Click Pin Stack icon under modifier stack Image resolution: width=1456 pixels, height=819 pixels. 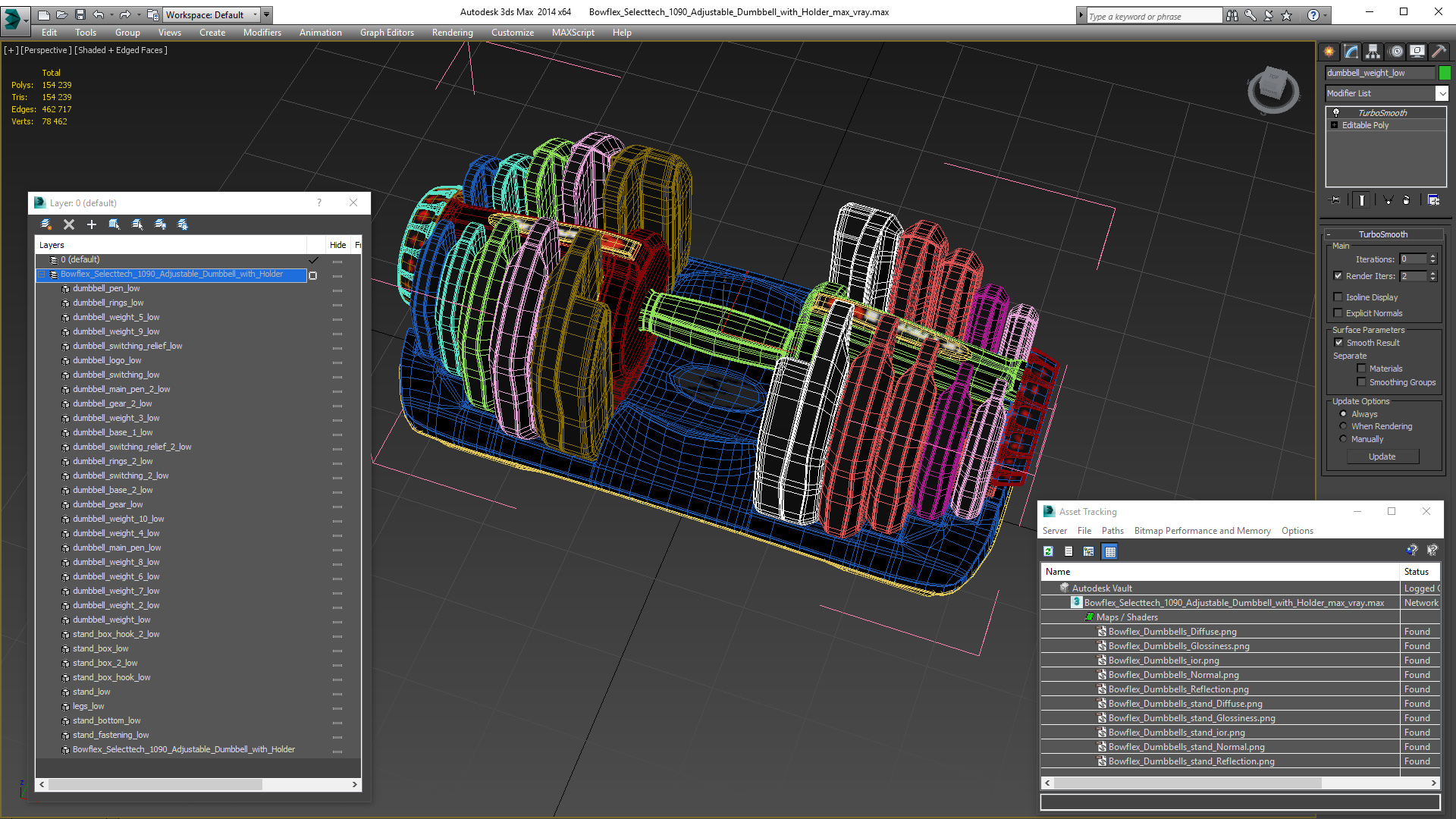(x=1335, y=200)
